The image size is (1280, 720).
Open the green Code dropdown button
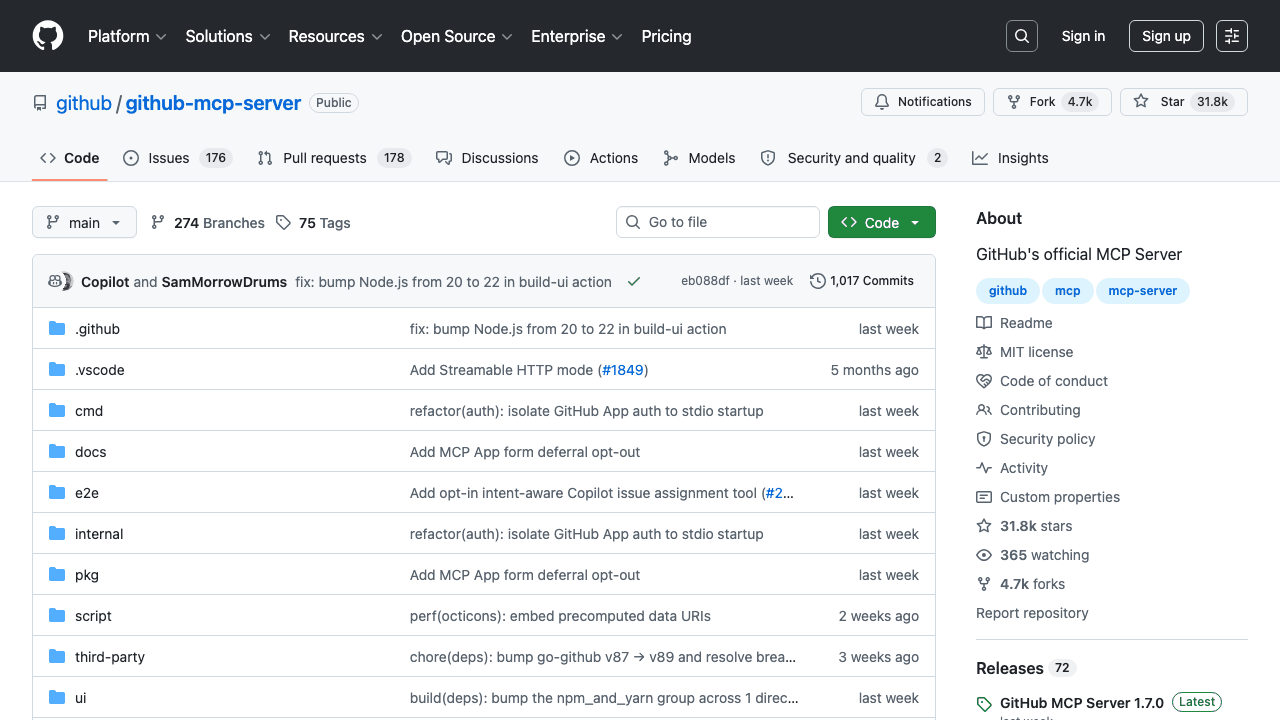tap(882, 222)
